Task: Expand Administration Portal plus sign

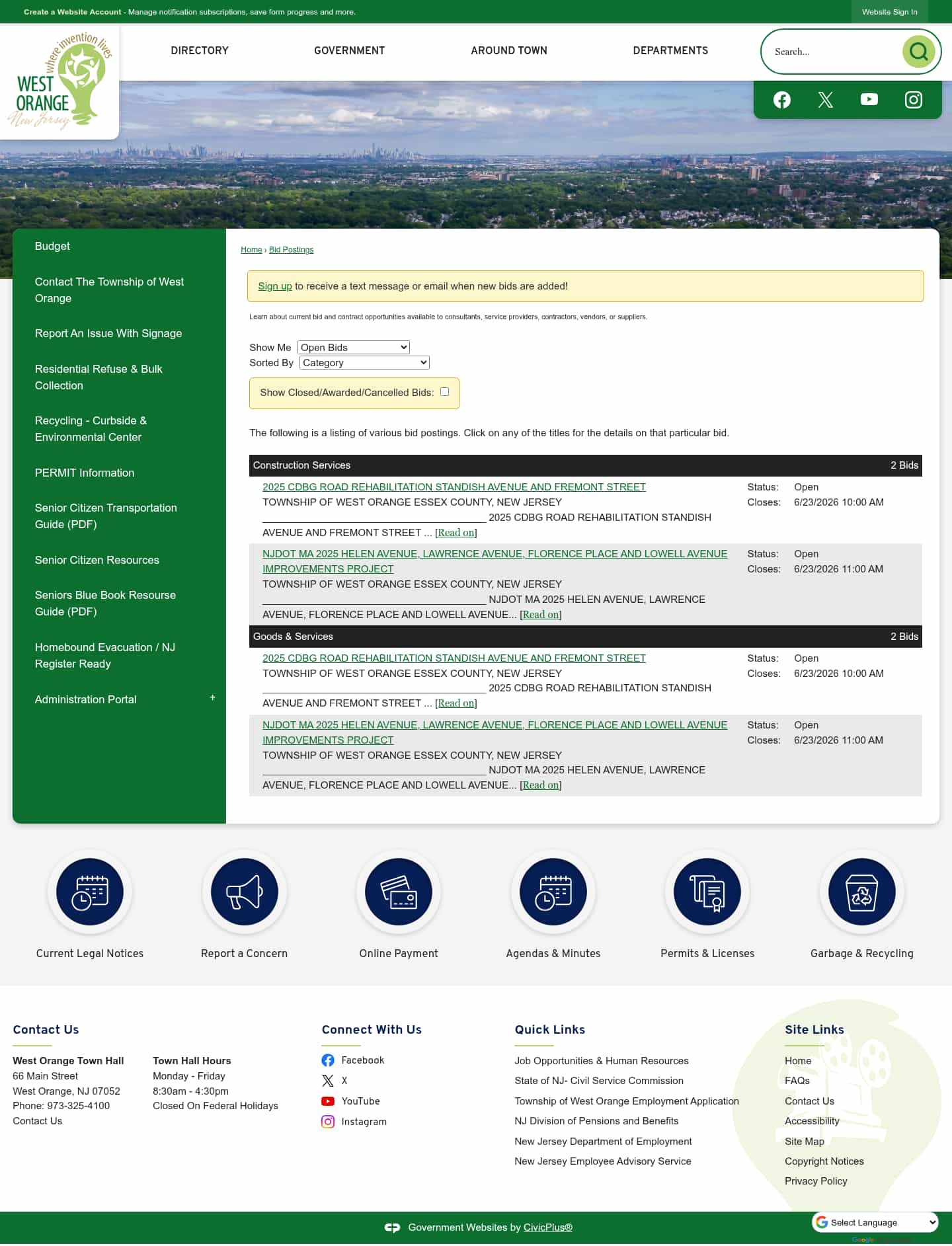Action: coord(212,698)
